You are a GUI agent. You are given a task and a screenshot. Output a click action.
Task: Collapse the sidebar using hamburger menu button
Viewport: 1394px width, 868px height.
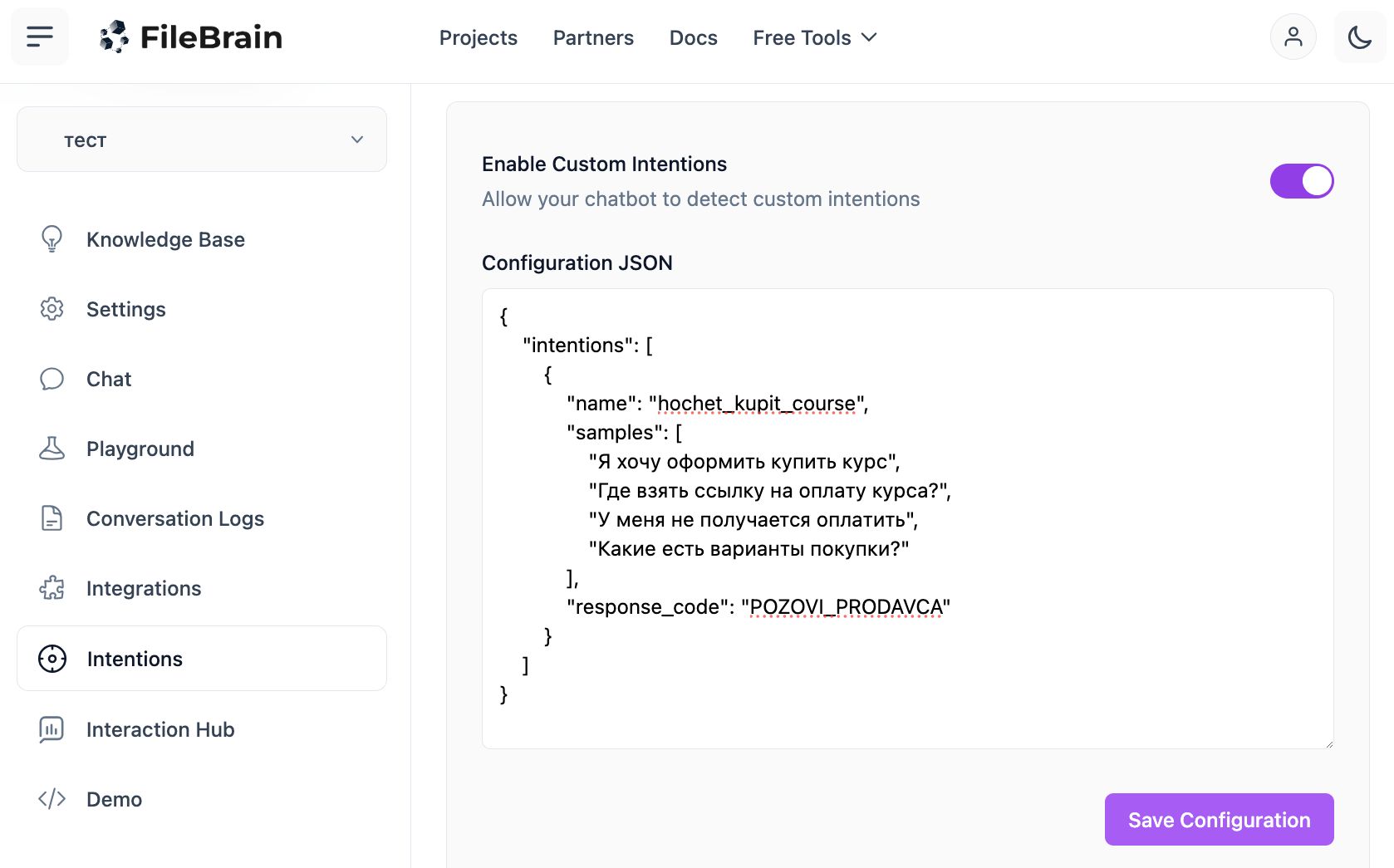pyautogui.click(x=40, y=37)
